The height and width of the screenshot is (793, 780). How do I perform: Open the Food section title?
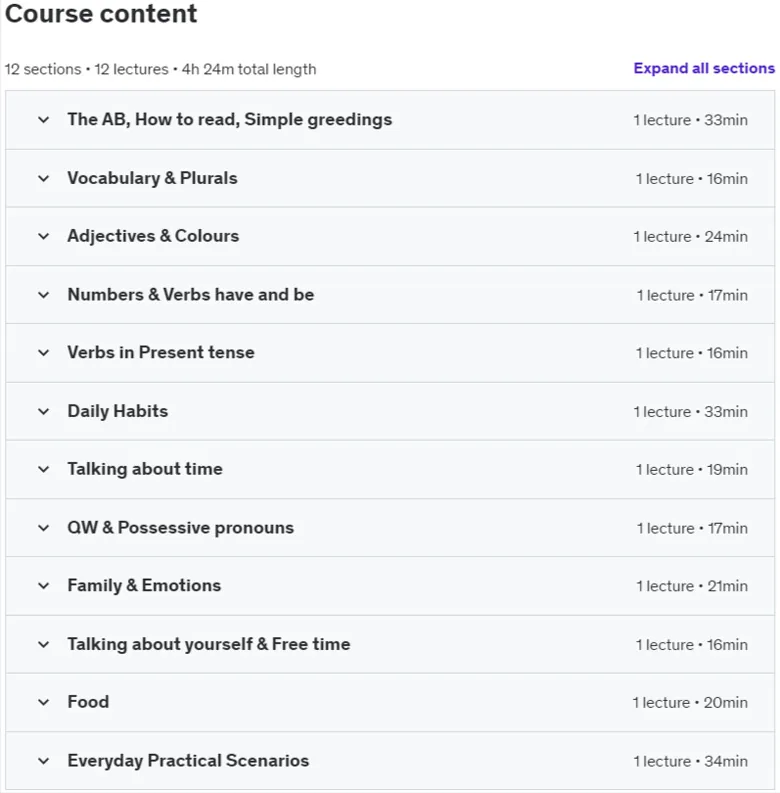coord(88,702)
